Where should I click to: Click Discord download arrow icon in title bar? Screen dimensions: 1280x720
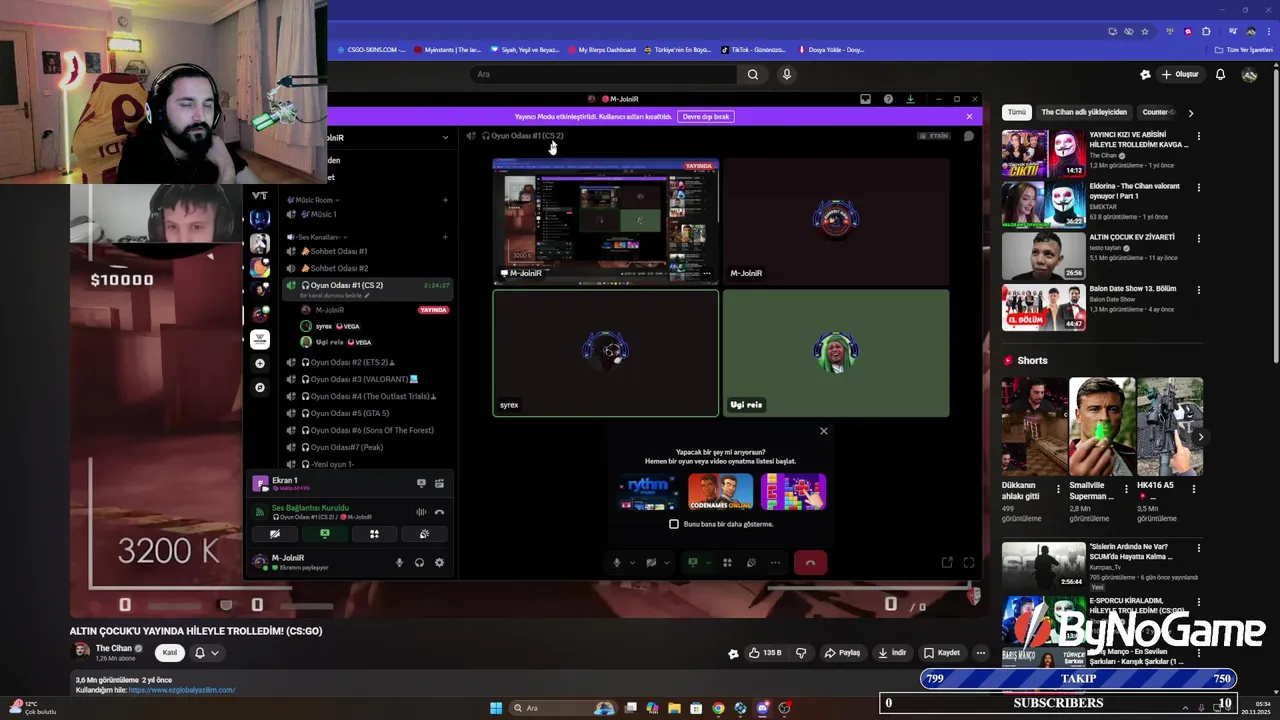tap(910, 99)
